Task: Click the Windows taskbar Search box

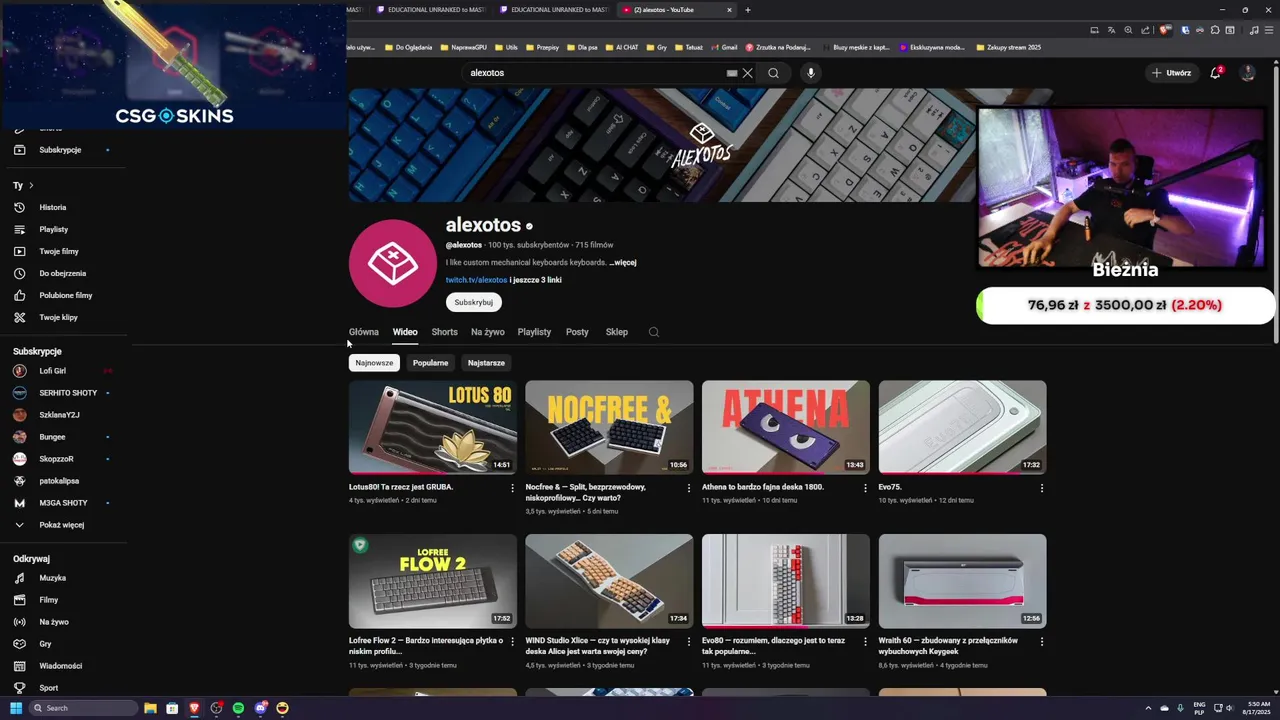Action: coord(83,708)
